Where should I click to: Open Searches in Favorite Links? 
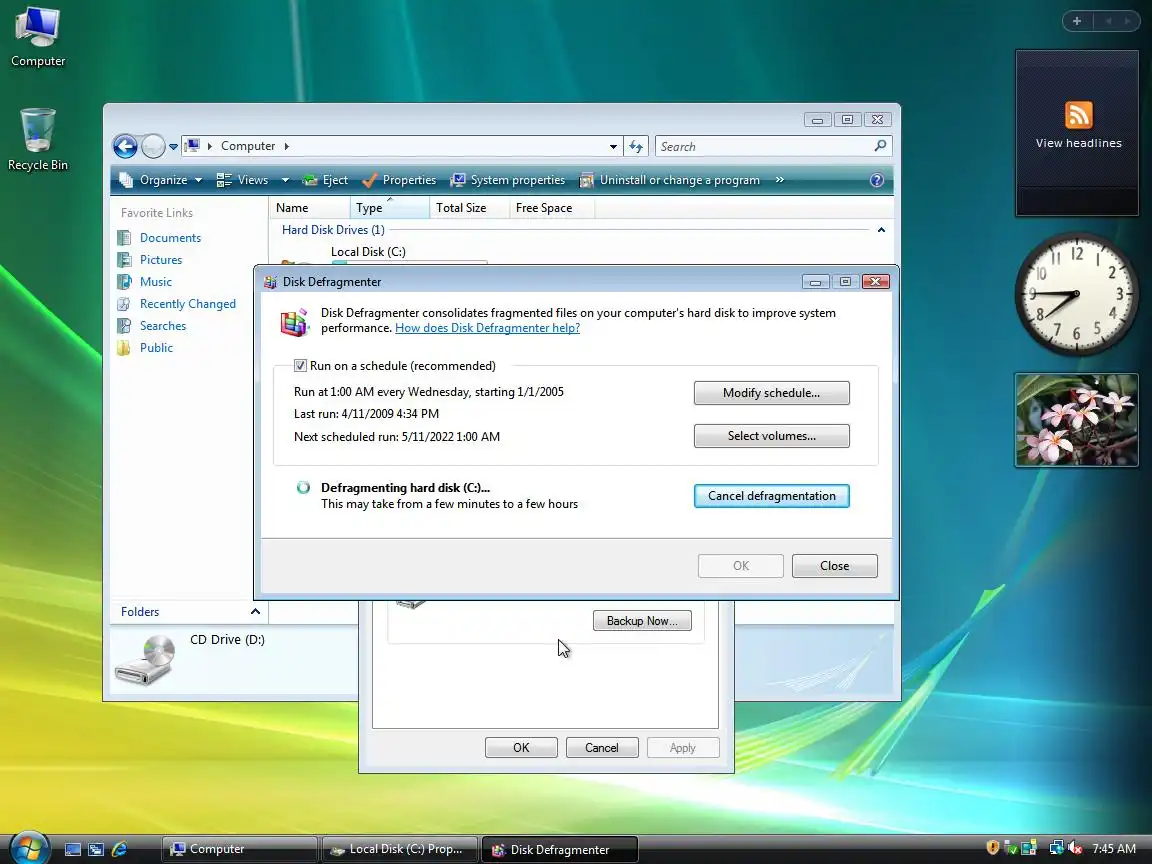pyautogui.click(x=152, y=326)
